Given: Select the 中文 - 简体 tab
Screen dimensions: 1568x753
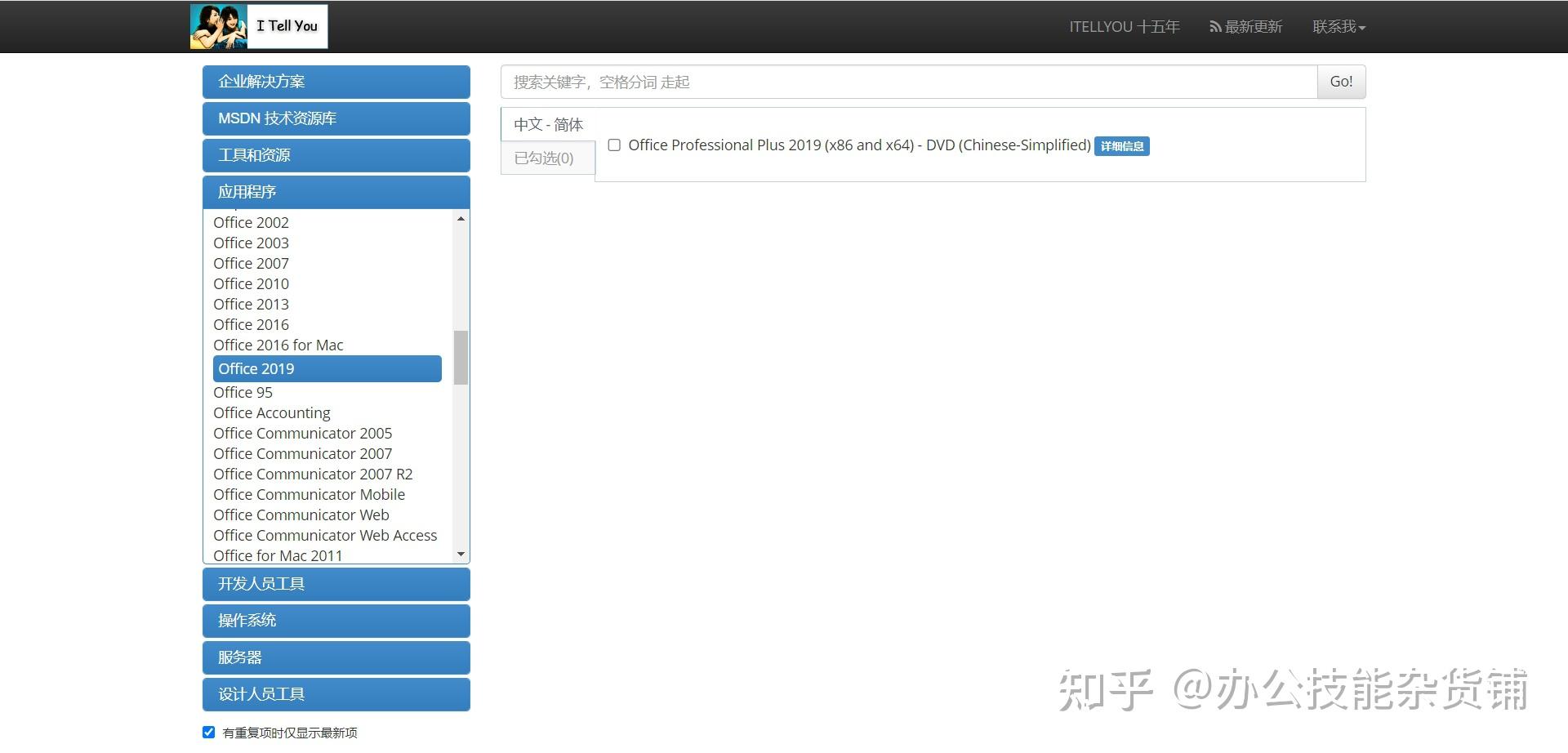Looking at the screenshot, I should coord(548,124).
